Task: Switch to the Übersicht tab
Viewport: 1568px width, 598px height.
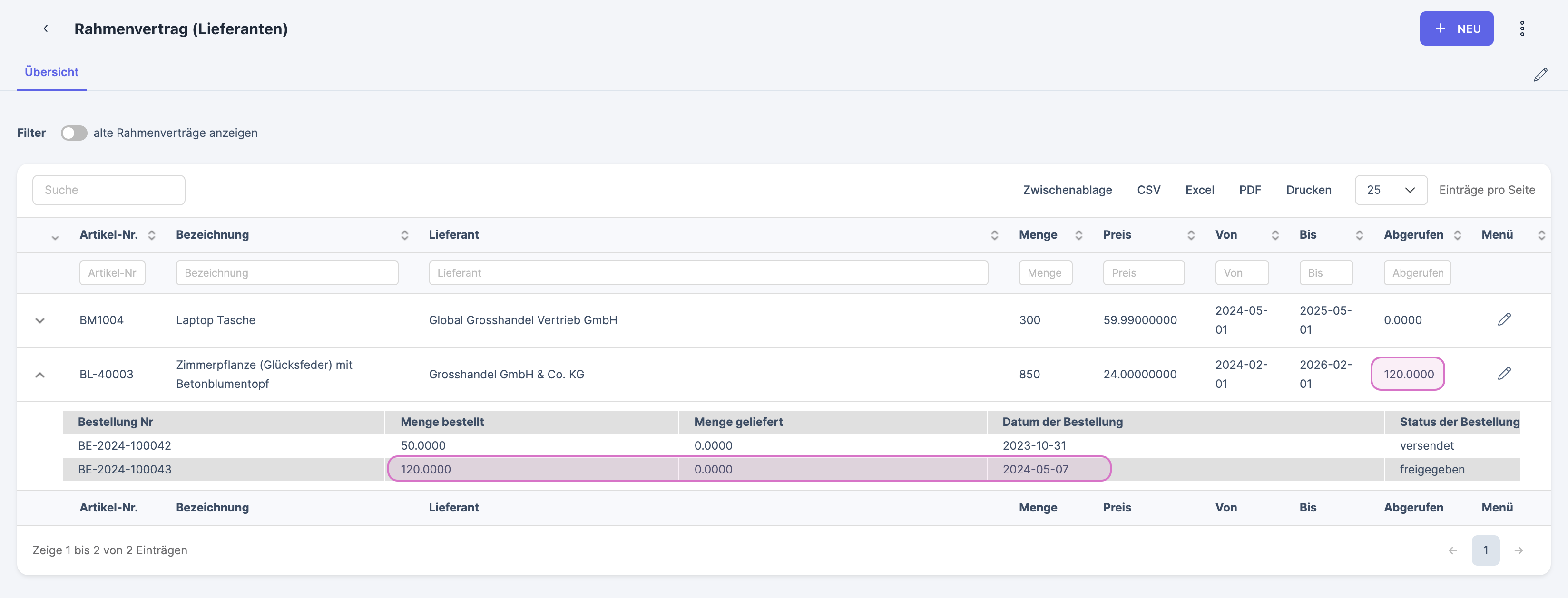Action: point(51,72)
